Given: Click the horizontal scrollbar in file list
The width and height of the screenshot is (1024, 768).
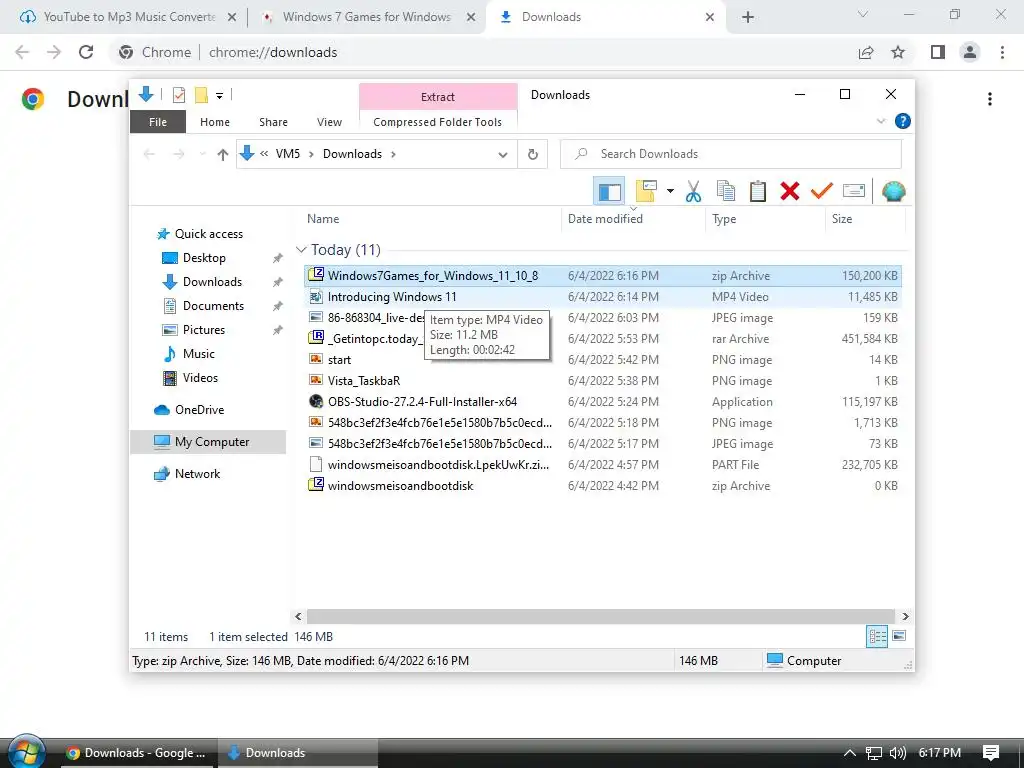Looking at the screenshot, I should (x=600, y=616).
